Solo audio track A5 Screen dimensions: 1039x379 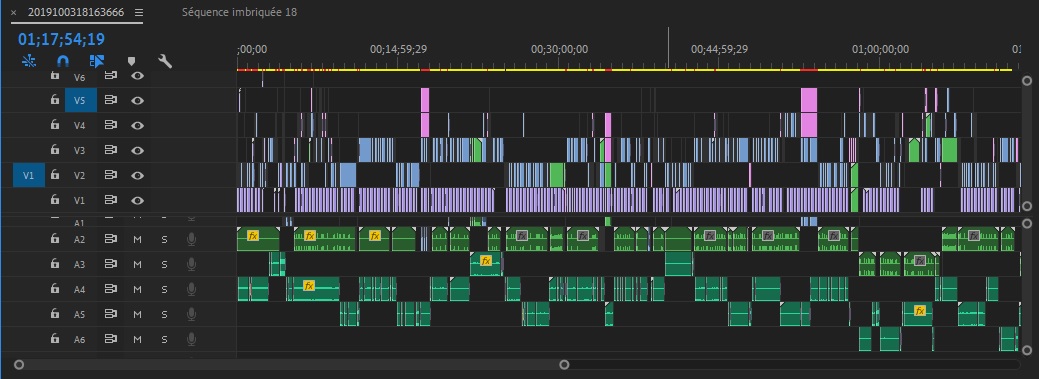164,314
